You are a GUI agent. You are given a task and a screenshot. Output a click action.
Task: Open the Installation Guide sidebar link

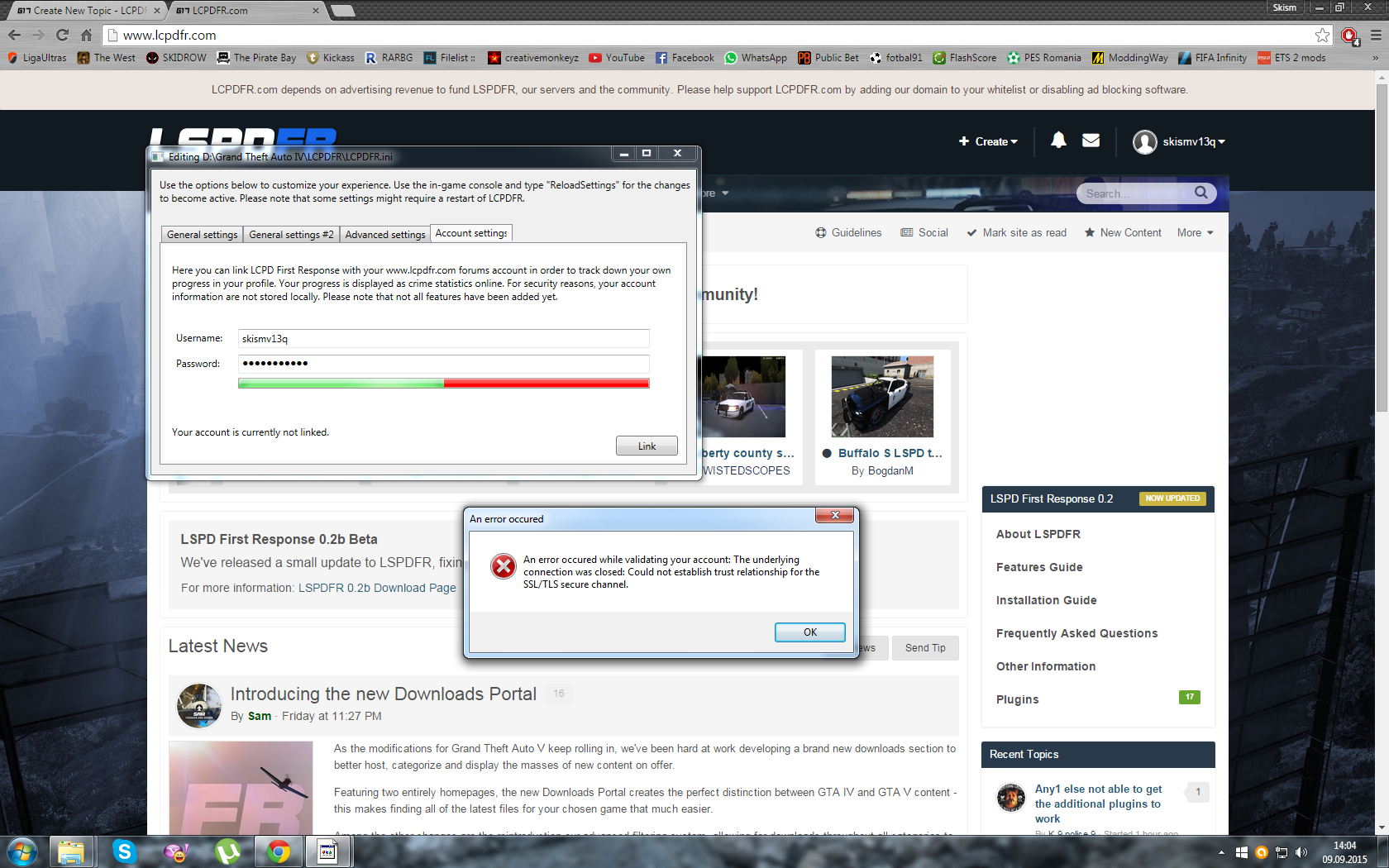(x=1047, y=600)
